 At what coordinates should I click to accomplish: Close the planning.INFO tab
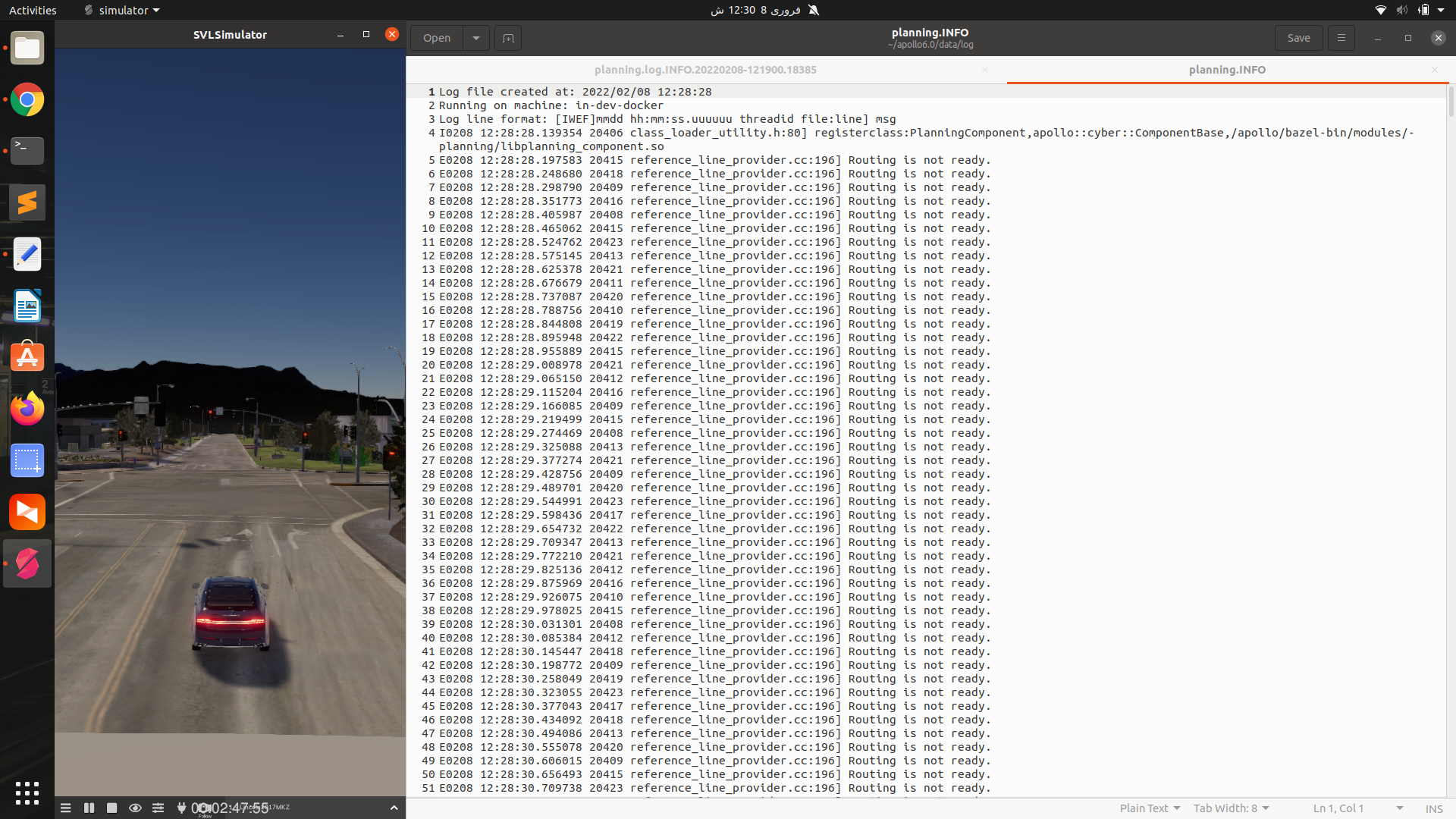[1435, 70]
